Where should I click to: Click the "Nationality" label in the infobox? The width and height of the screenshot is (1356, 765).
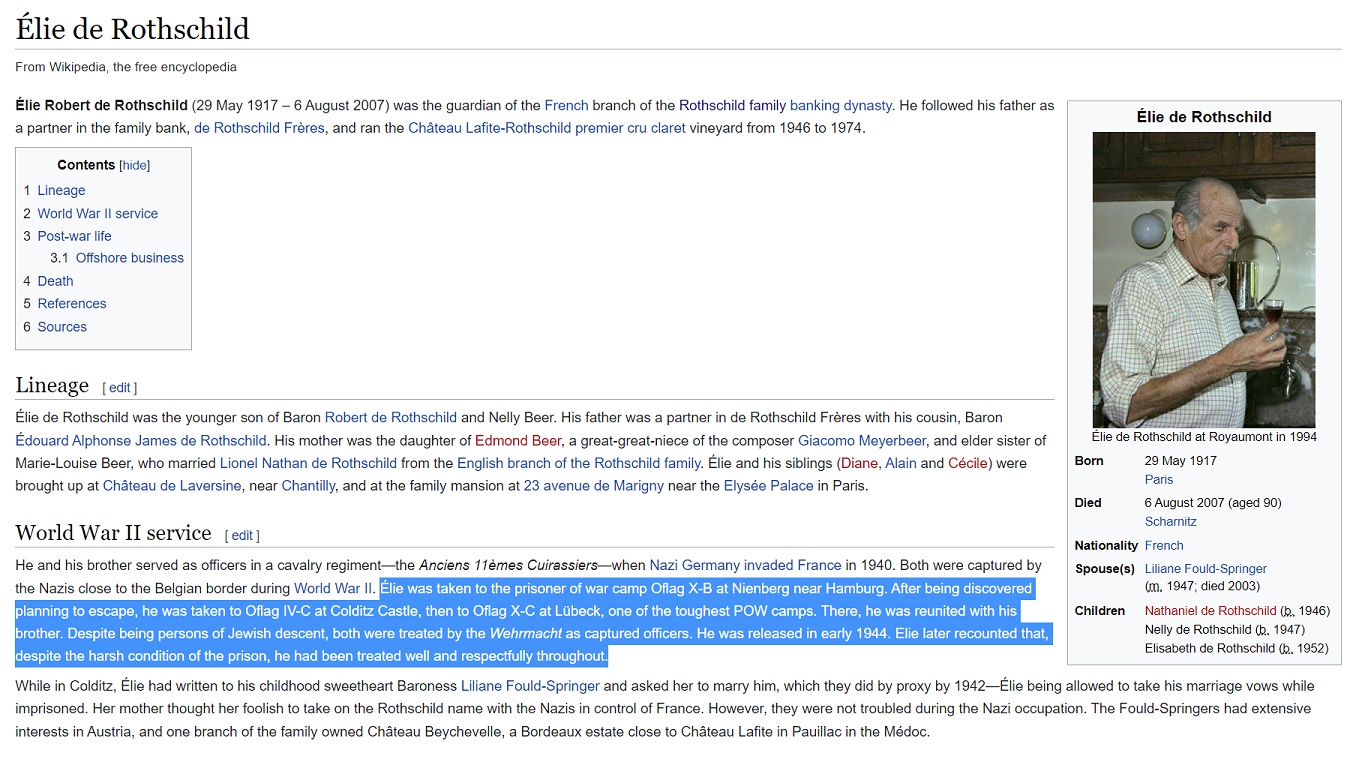click(x=1106, y=546)
